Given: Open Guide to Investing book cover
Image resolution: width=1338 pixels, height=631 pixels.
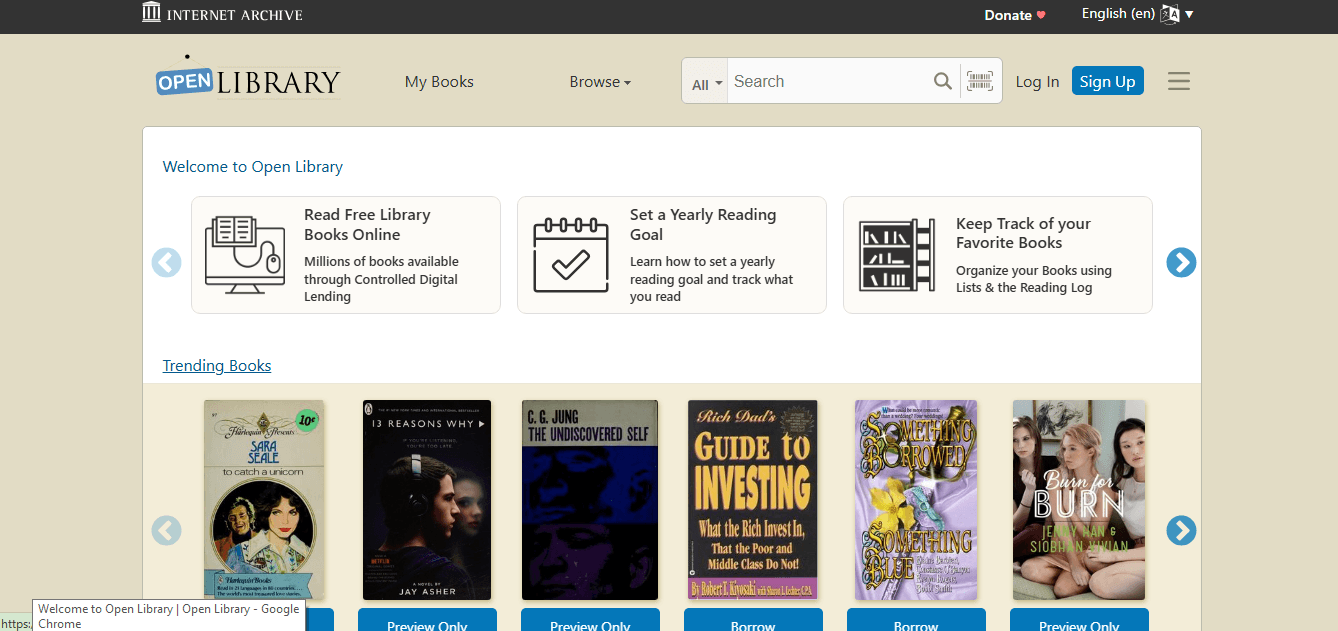Looking at the screenshot, I should pos(753,500).
